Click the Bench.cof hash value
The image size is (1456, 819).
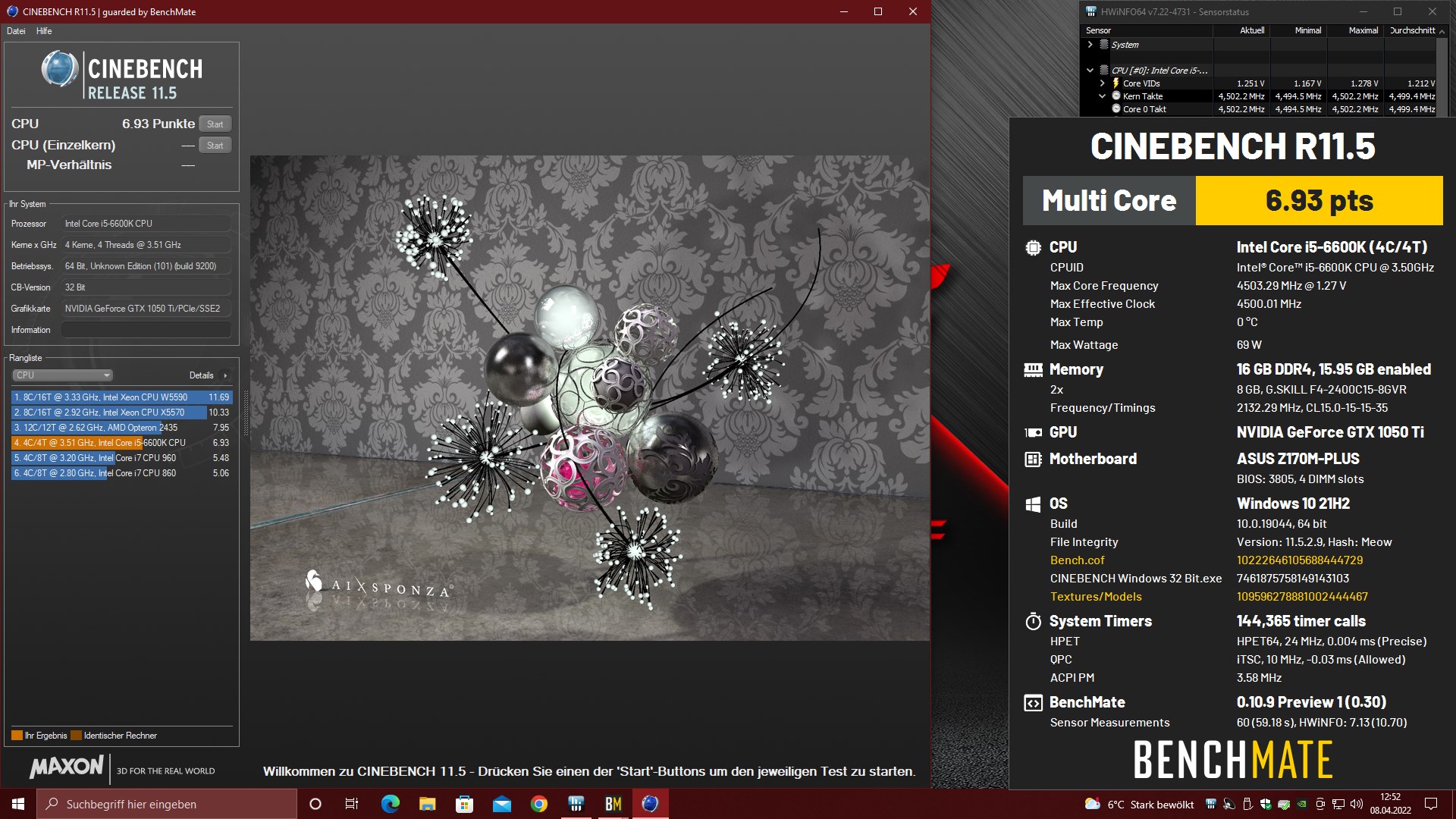[1300, 560]
